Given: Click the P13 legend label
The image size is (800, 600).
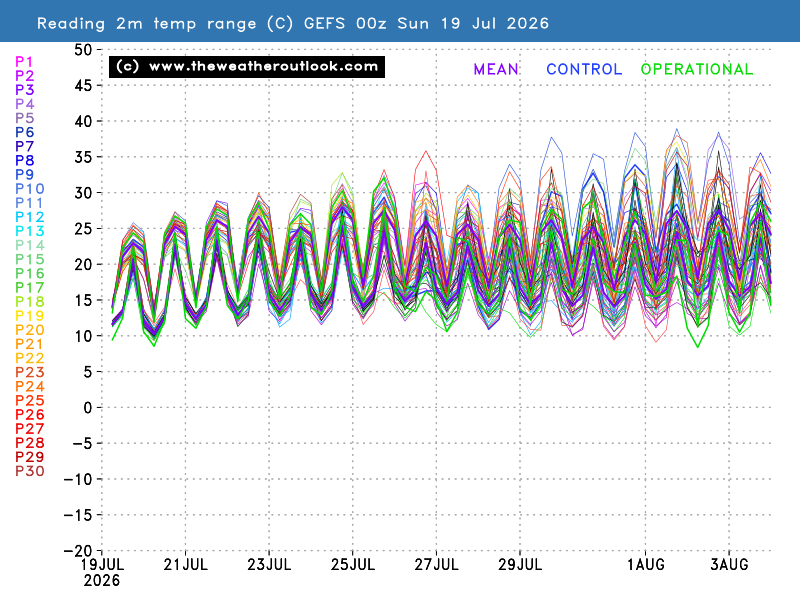Looking at the screenshot, I should tap(30, 231).
